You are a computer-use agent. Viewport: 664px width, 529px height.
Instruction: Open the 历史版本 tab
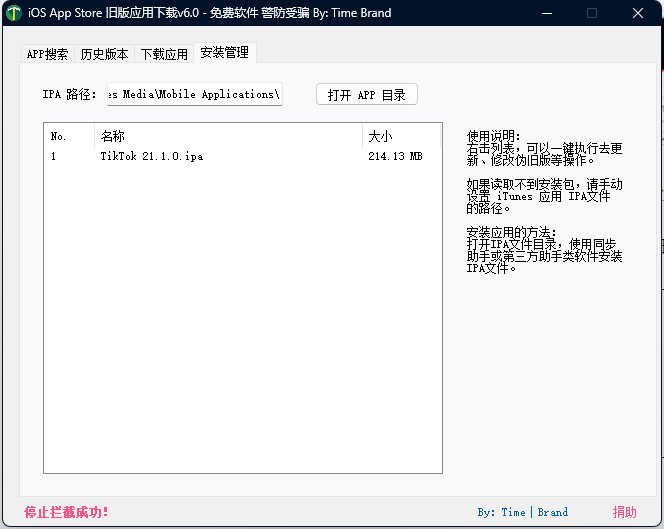click(x=104, y=54)
